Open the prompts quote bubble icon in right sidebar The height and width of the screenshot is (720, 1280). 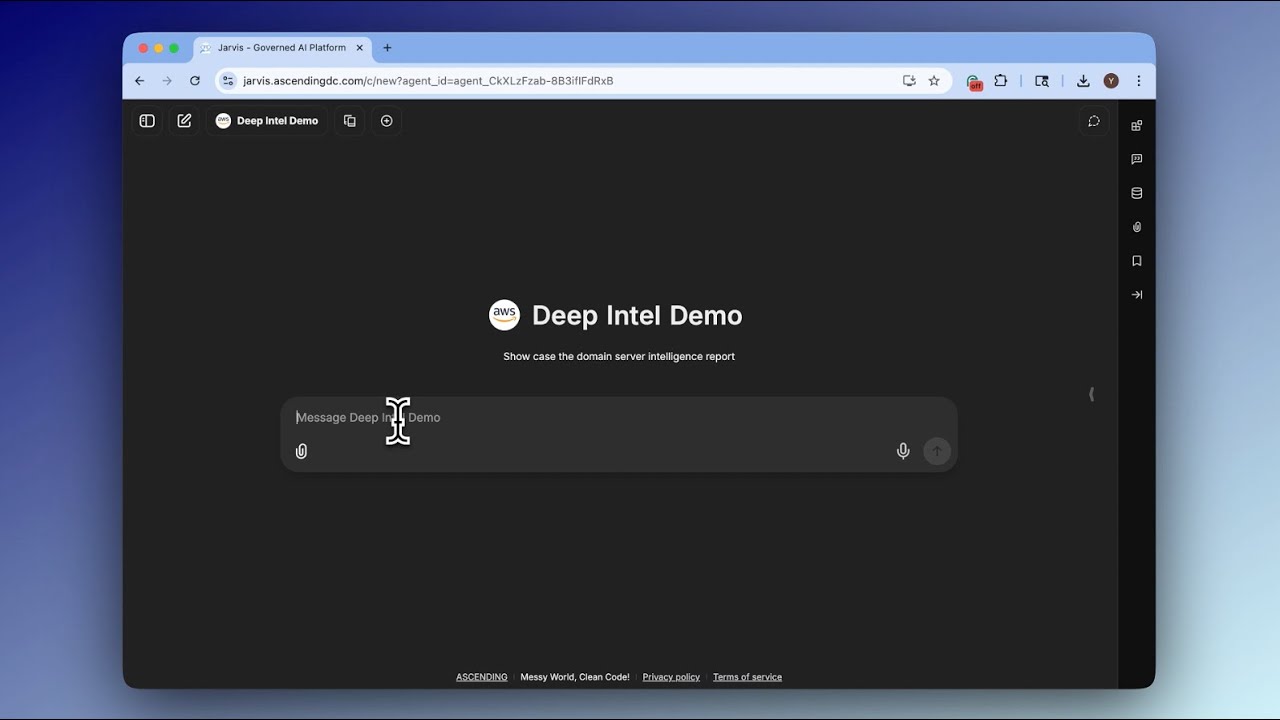(x=1137, y=159)
